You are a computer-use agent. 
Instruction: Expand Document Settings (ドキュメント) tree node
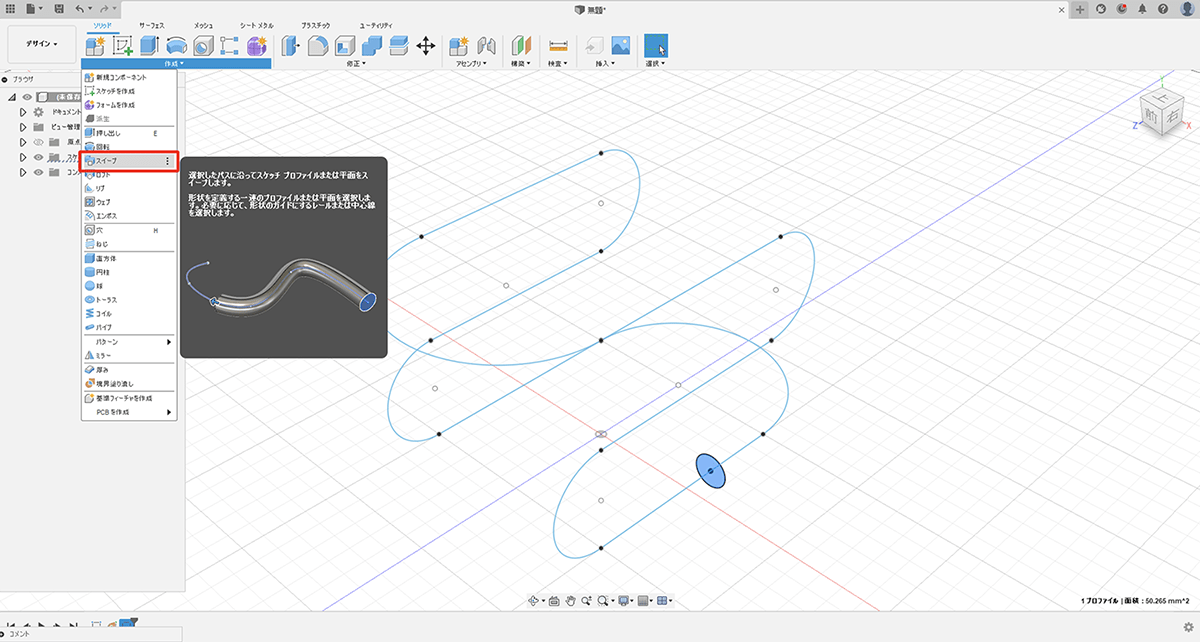tap(23, 112)
